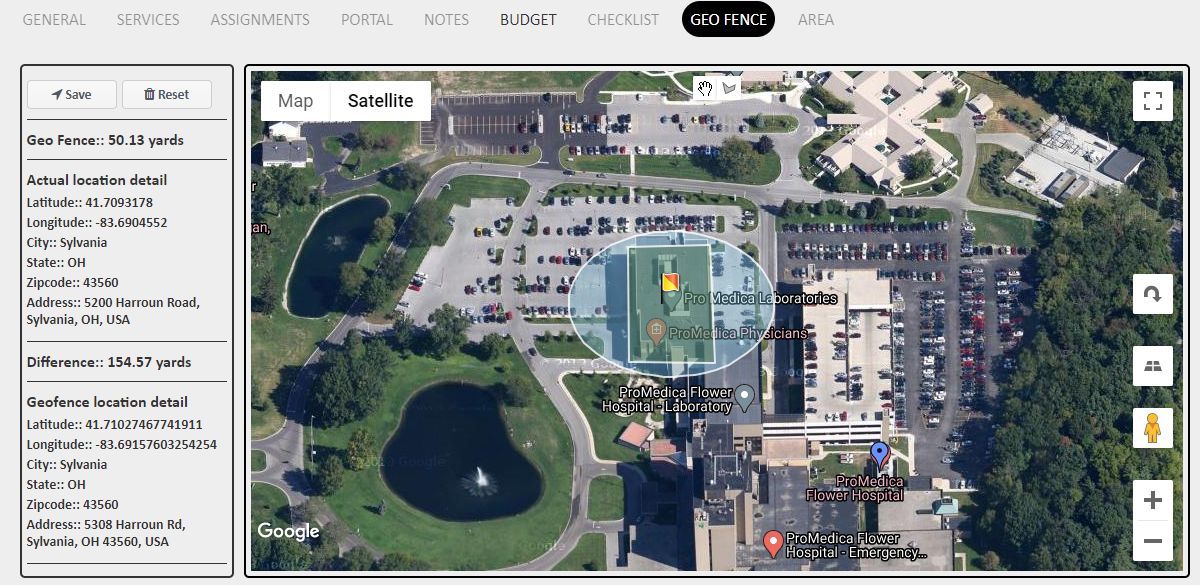This screenshot has width=1200, height=585.
Task: Reset the geofence location
Action: (x=167, y=94)
